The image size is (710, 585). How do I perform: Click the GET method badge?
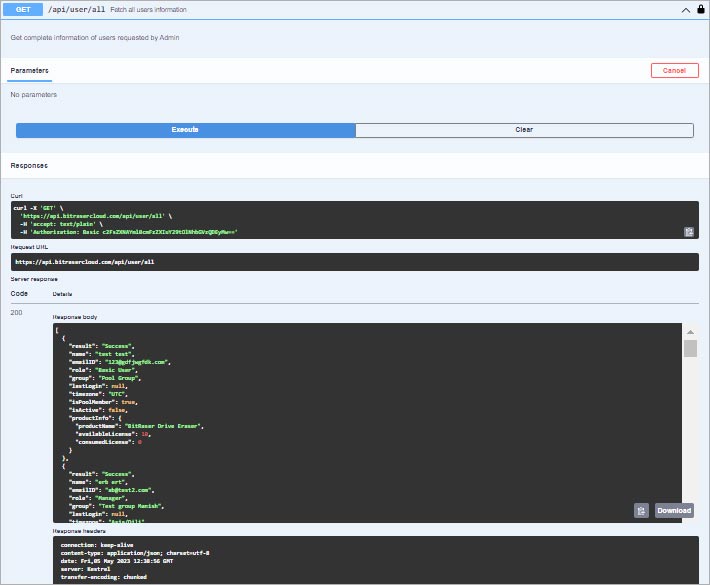pyautogui.click(x=23, y=10)
